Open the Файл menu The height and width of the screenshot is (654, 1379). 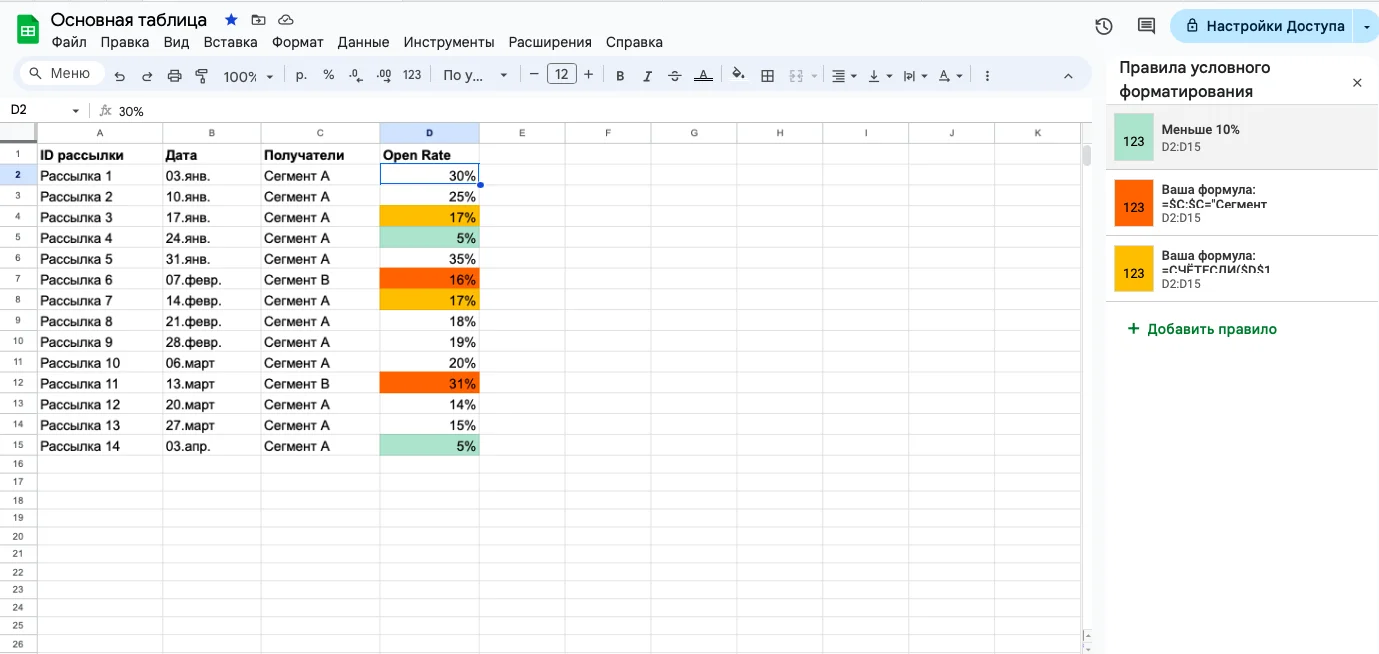[69, 42]
